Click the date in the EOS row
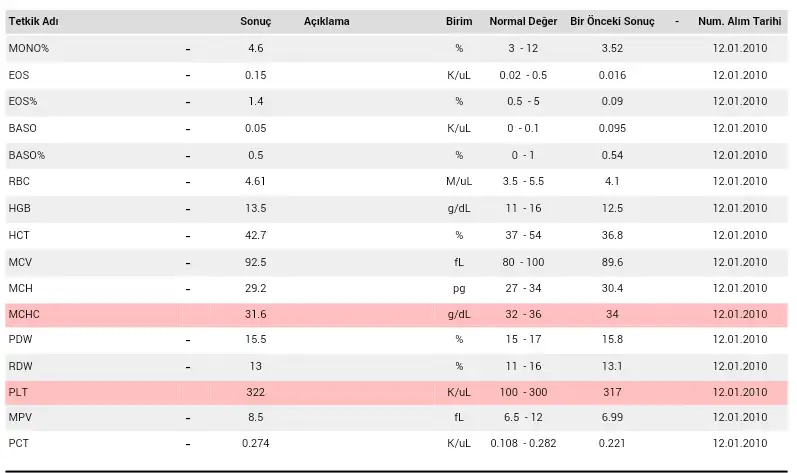Screen dimensions: 797x473 [740, 75]
